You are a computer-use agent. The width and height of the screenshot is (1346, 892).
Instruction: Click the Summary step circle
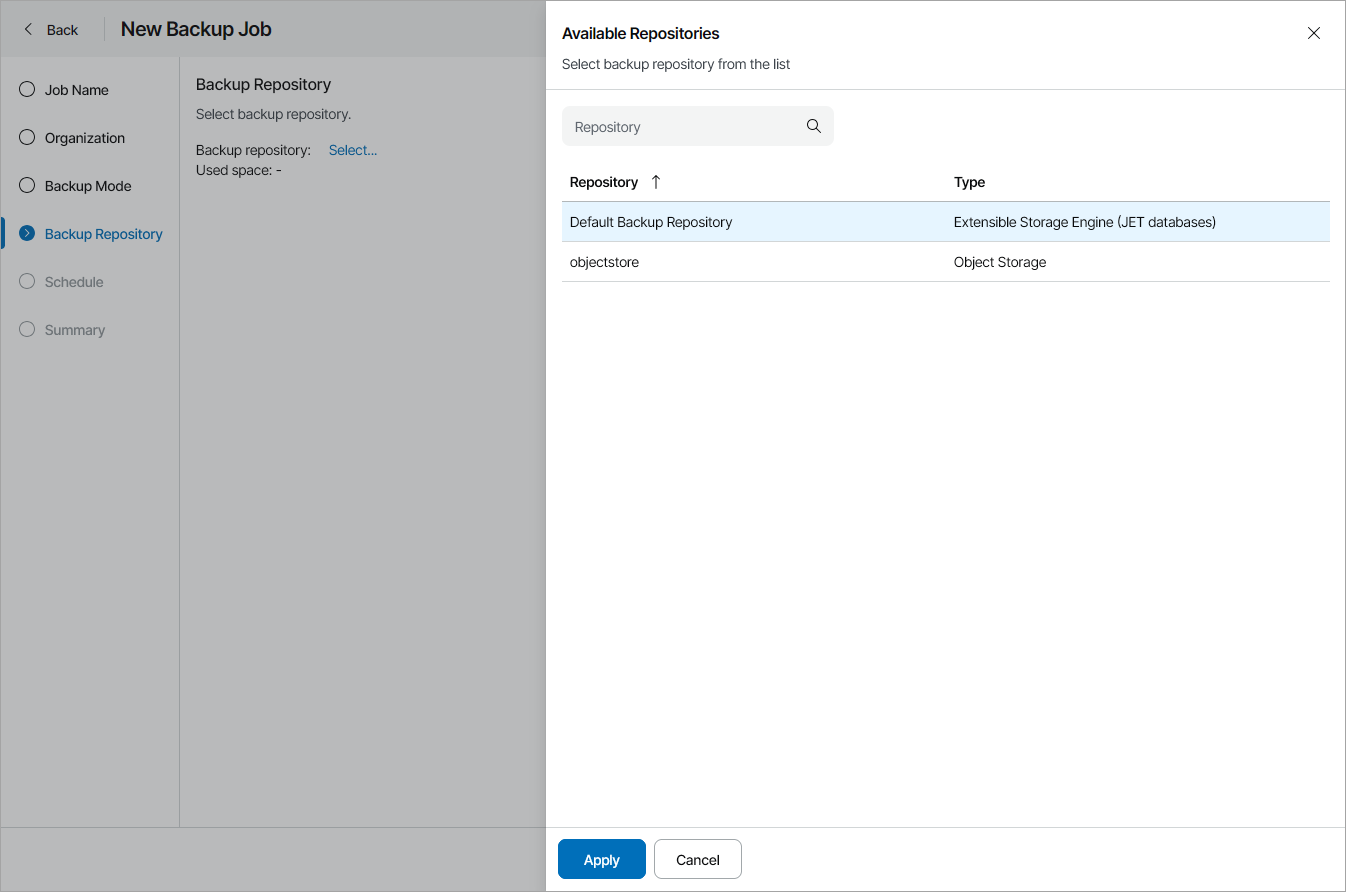(x=27, y=330)
